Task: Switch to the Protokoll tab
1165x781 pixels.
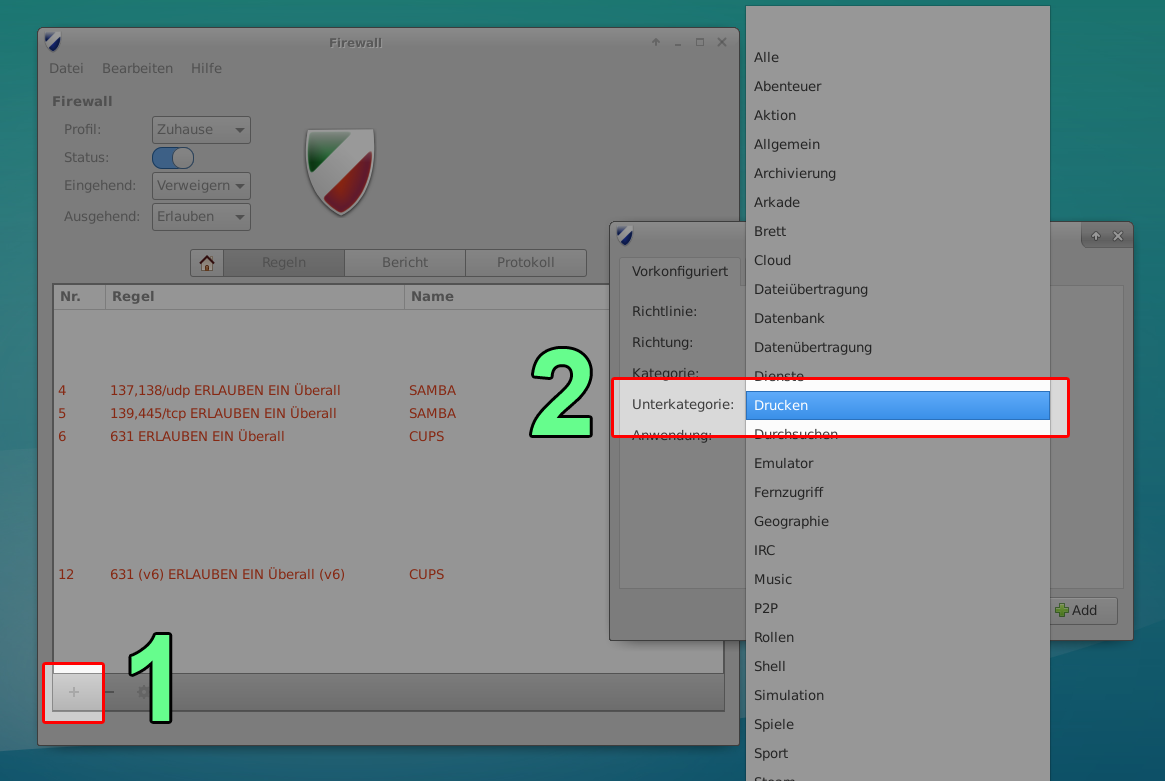Action: click(x=526, y=262)
